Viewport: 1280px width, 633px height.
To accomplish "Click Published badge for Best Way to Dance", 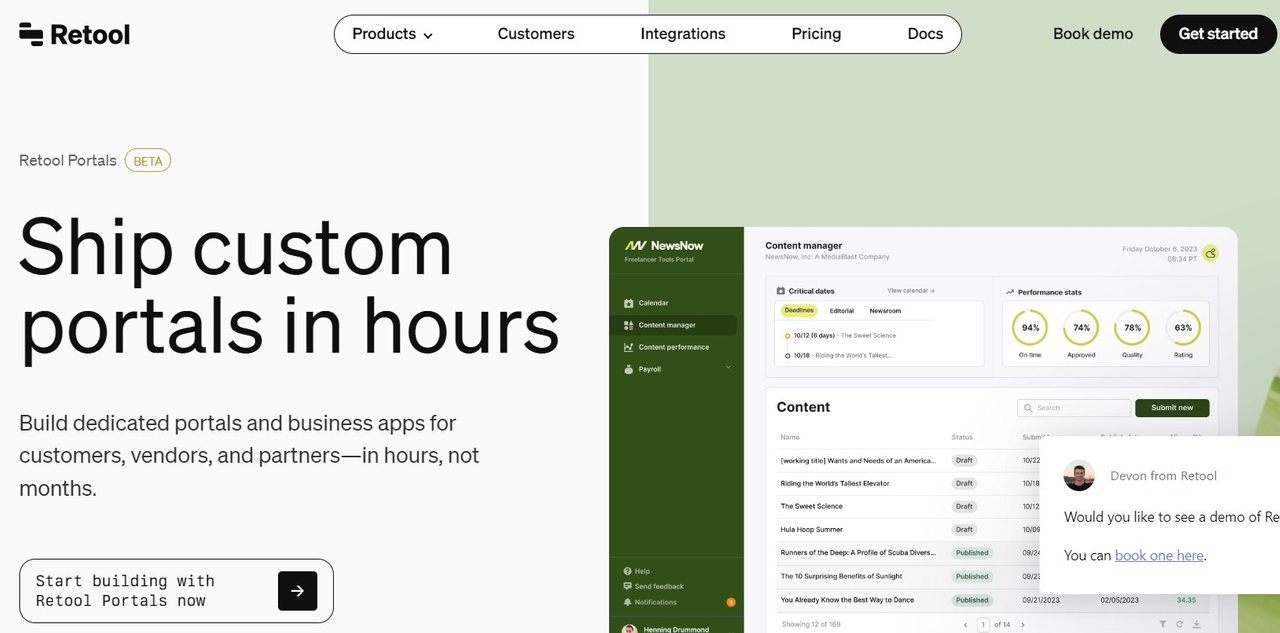I will point(971,600).
